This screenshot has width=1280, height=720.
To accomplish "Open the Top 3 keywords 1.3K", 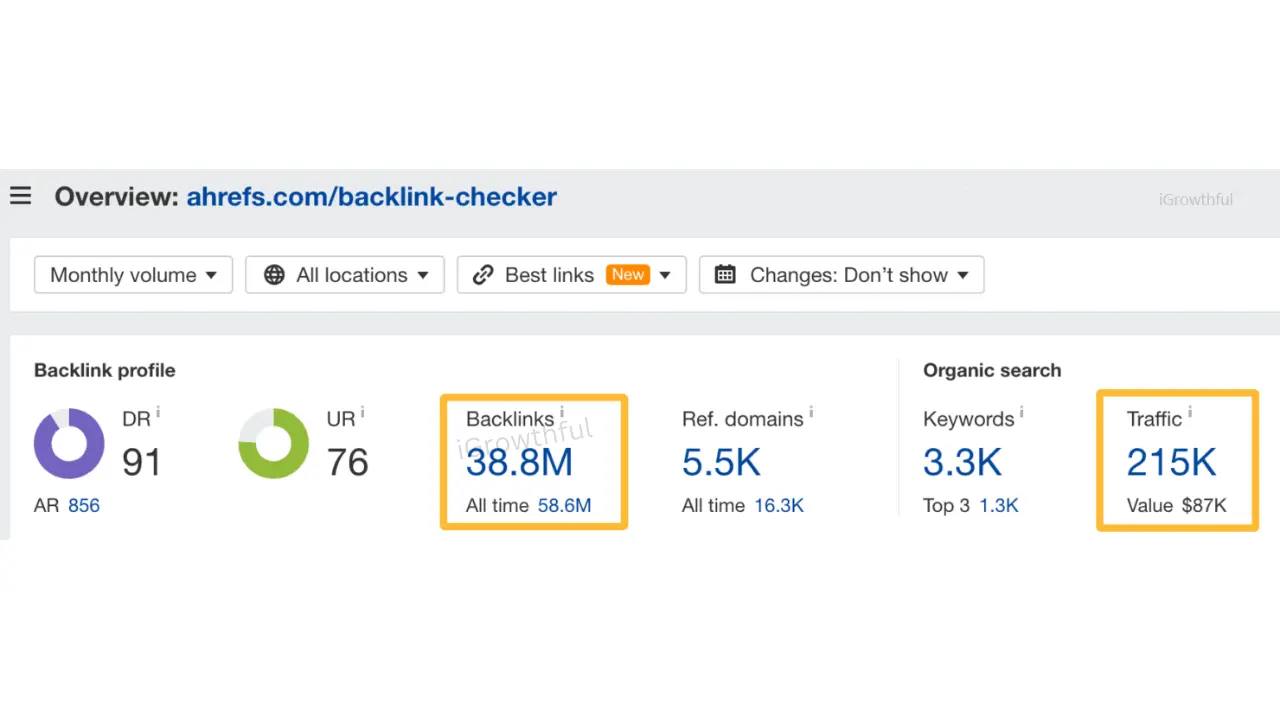I will [999, 505].
